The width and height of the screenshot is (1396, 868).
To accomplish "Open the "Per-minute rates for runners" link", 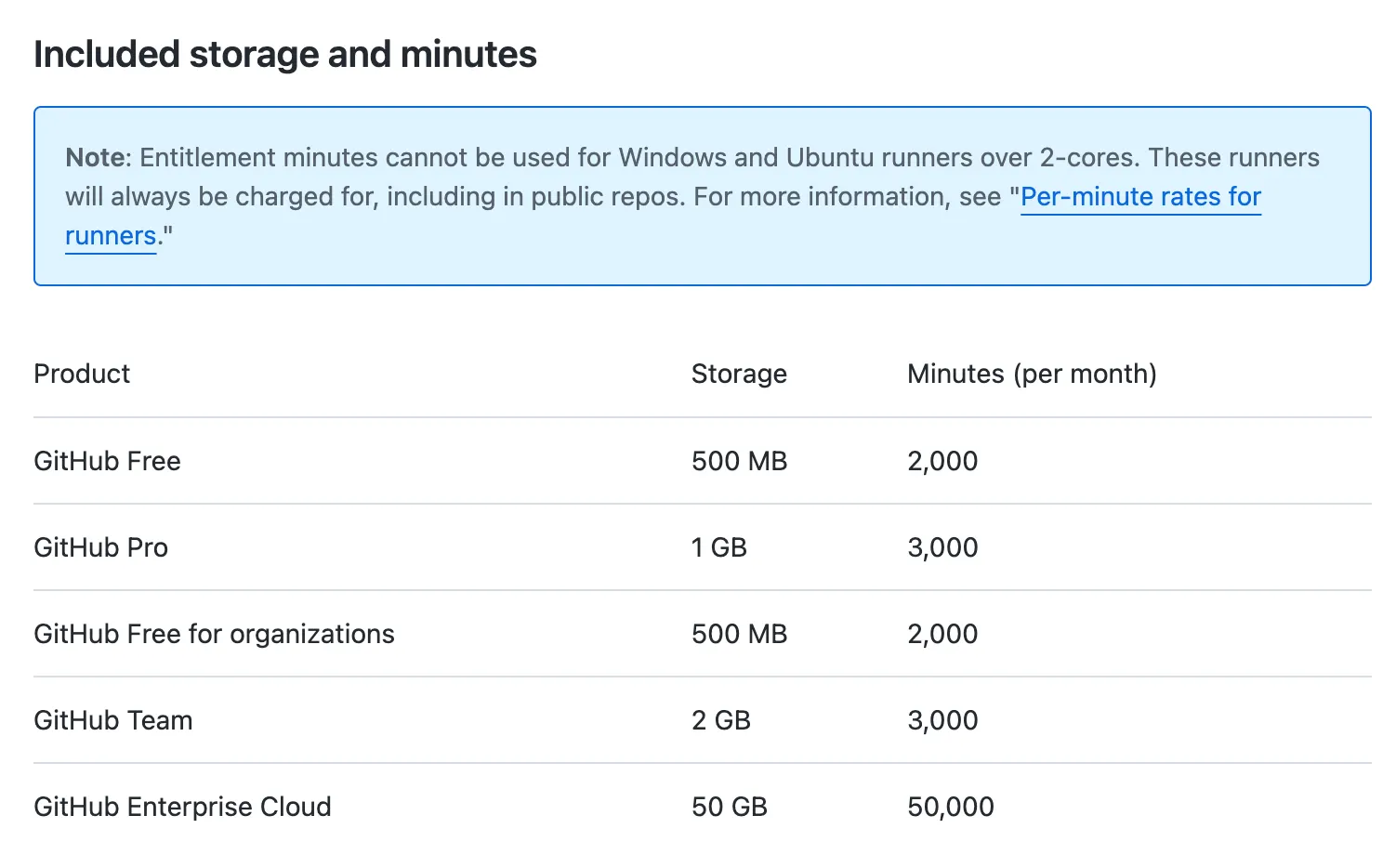I will point(1139,197).
